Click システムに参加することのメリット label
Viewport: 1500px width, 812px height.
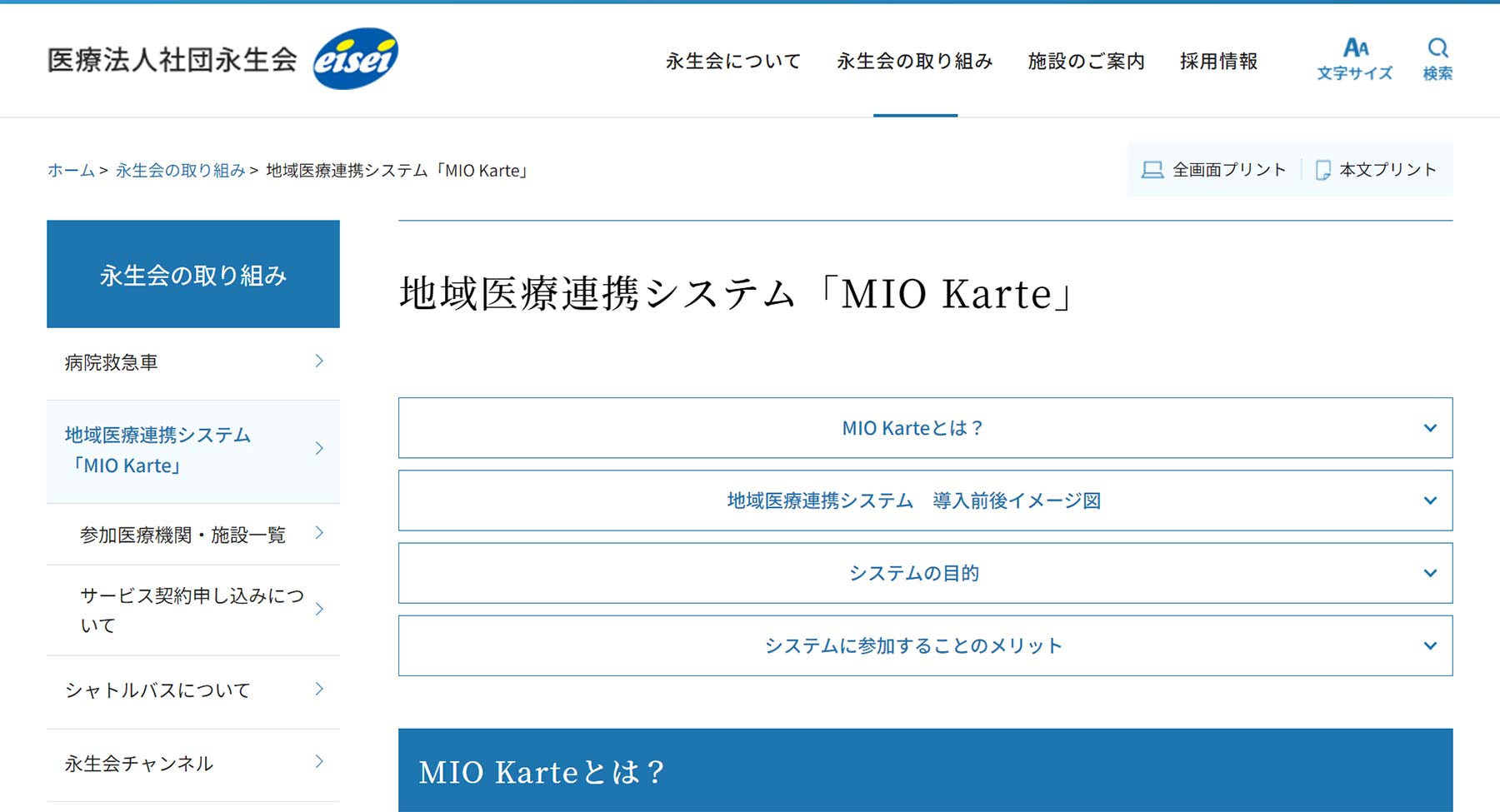click(914, 645)
